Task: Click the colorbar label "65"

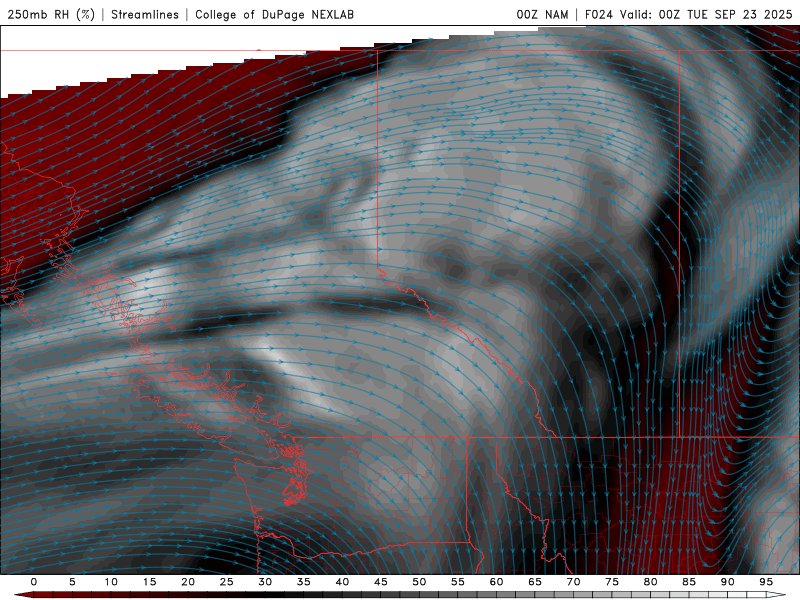Action: 535,582
